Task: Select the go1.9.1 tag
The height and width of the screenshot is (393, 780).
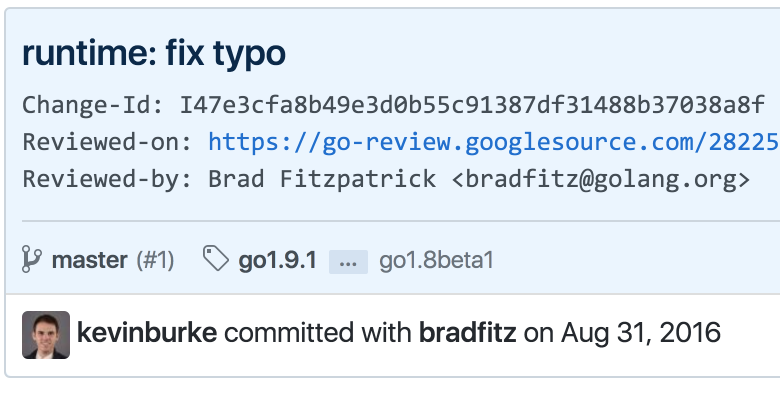Action: coord(278,260)
